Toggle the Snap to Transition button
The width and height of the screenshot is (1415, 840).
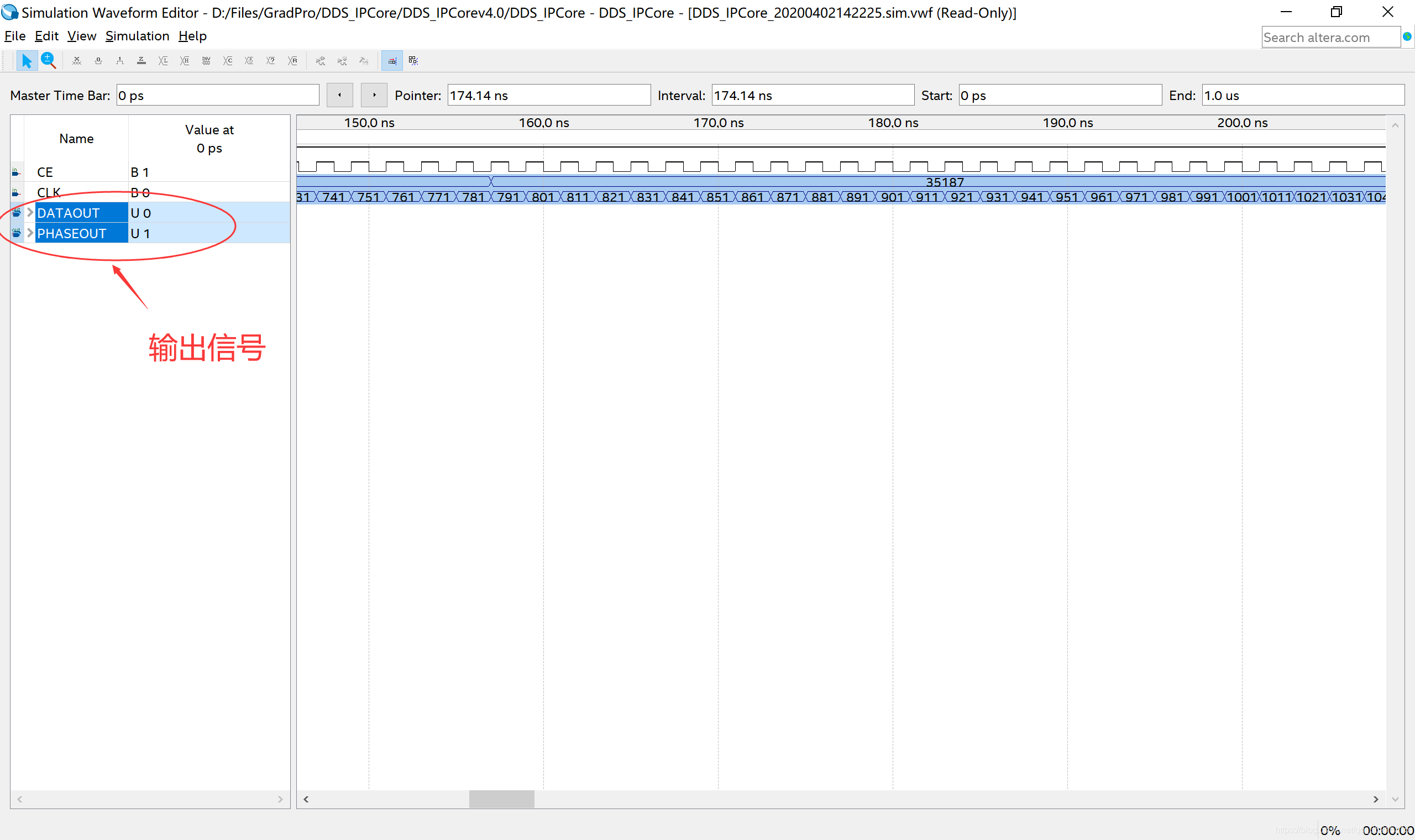click(392, 61)
